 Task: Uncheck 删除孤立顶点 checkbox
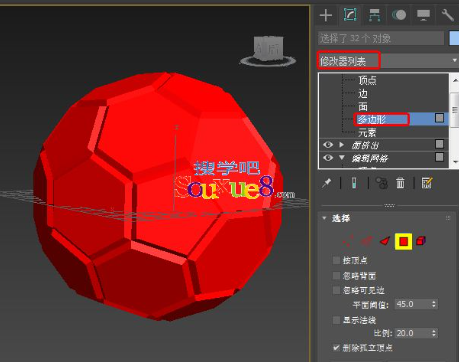pos(336,348)
